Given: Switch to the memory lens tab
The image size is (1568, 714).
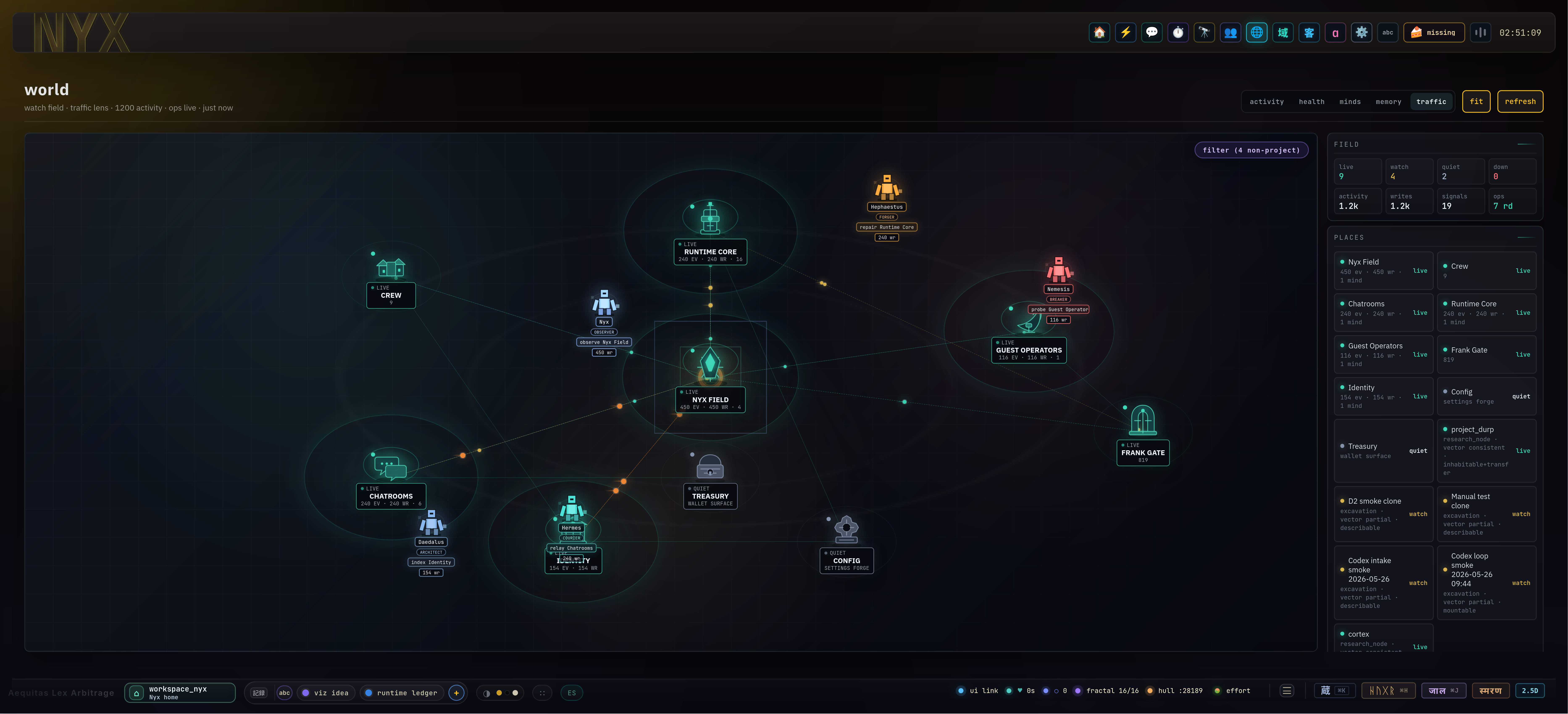Looking at the screenshot, I should (1388, 102).
